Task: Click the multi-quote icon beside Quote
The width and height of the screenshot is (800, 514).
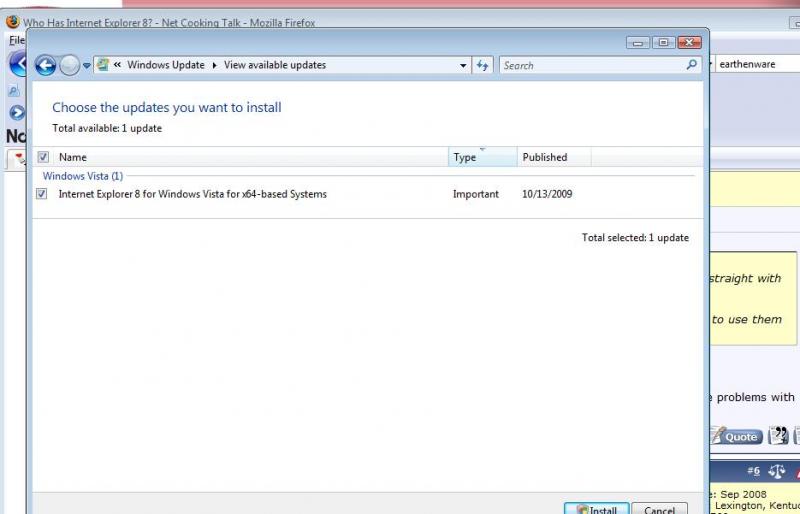Action: (x=777, y=436)
